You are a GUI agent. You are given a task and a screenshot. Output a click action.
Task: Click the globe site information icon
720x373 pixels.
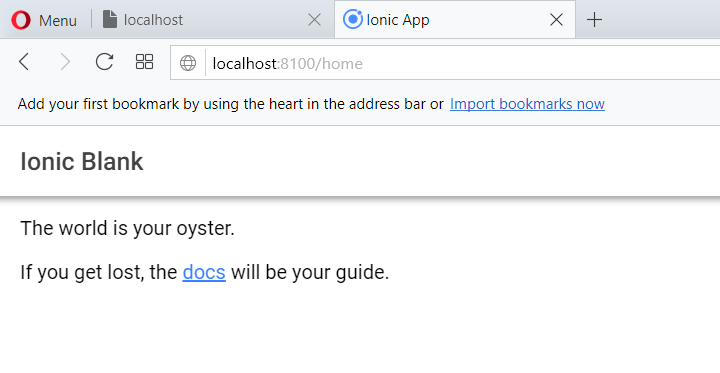[188, 63]
